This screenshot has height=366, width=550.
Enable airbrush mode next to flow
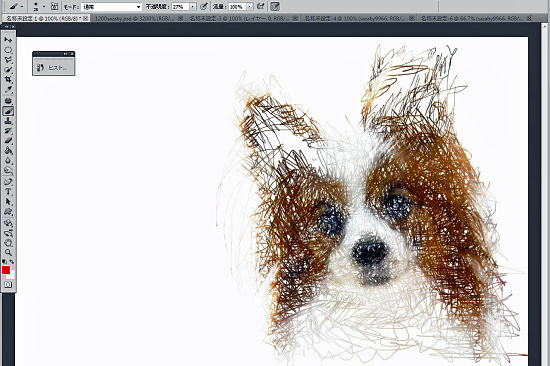260,6
